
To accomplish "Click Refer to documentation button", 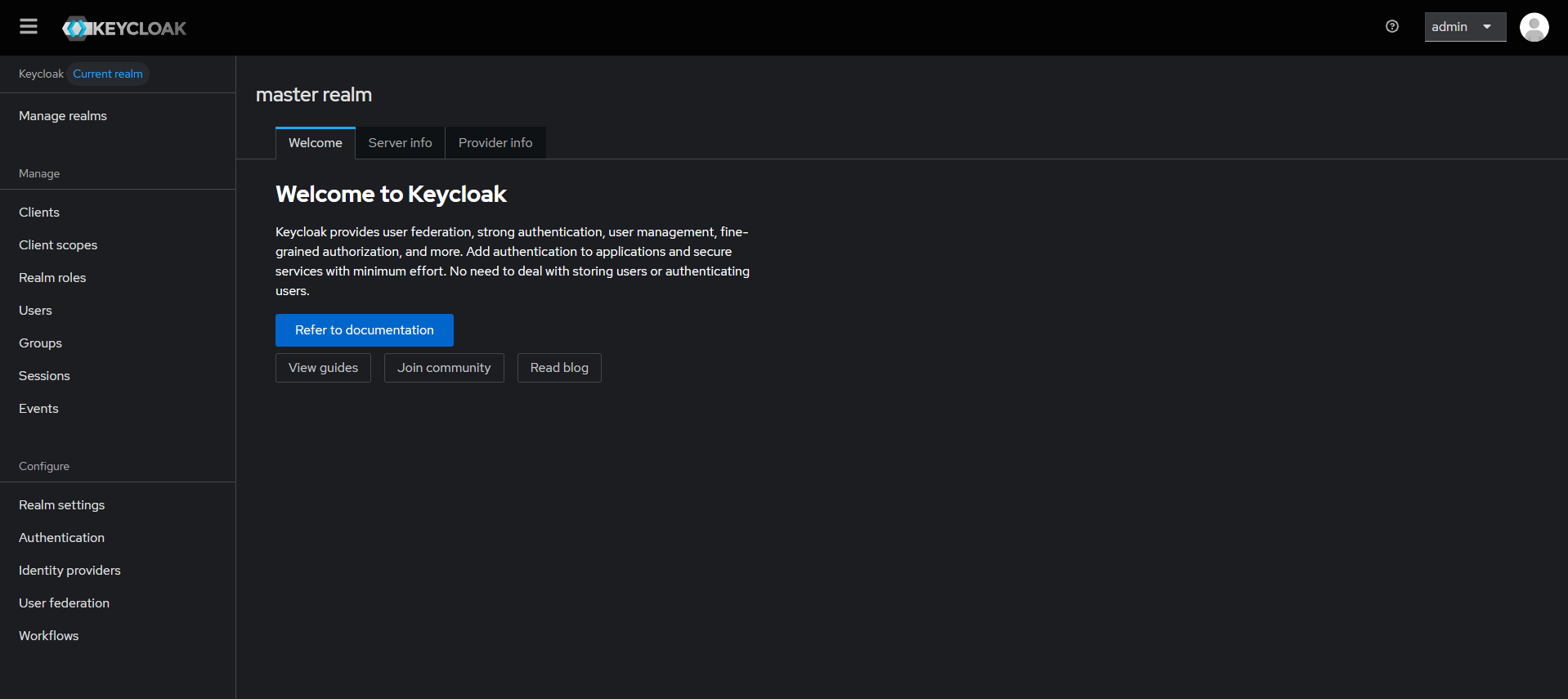I will 365,330.
